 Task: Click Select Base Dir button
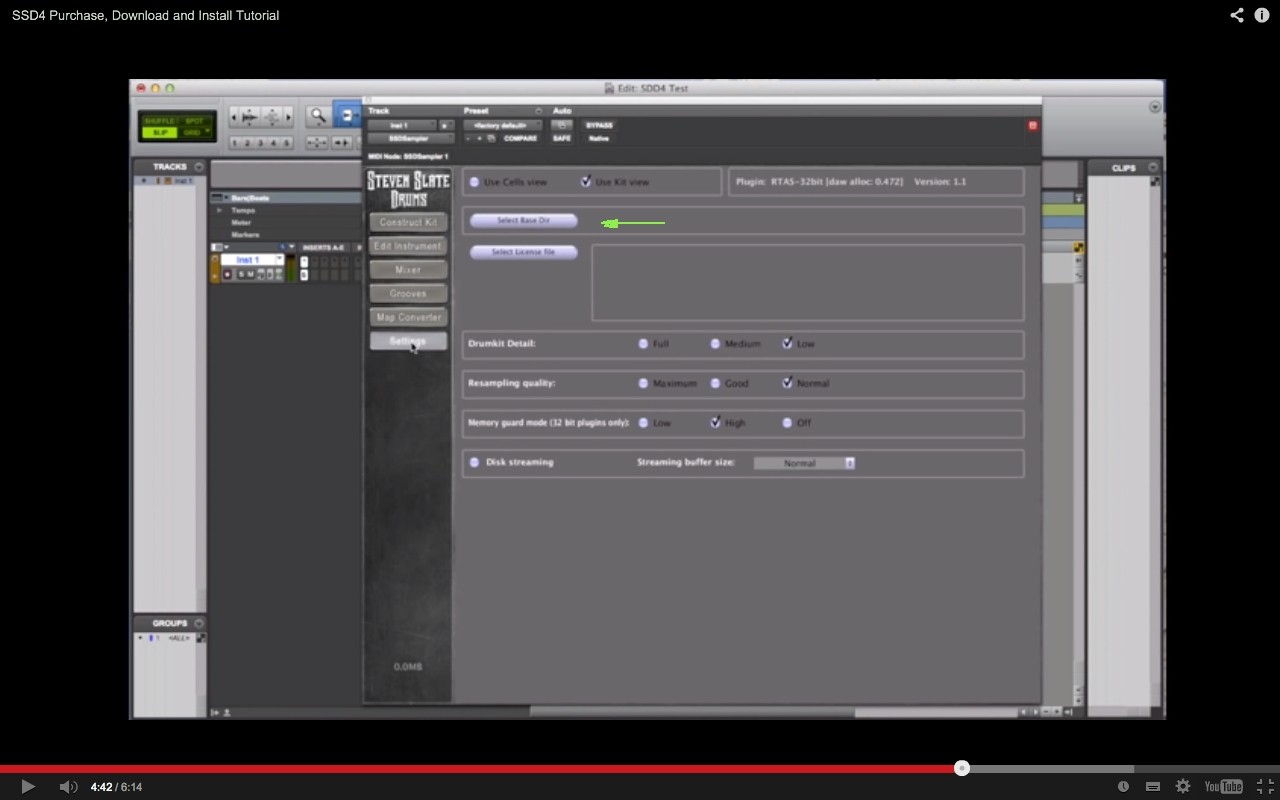pos(523,220)
